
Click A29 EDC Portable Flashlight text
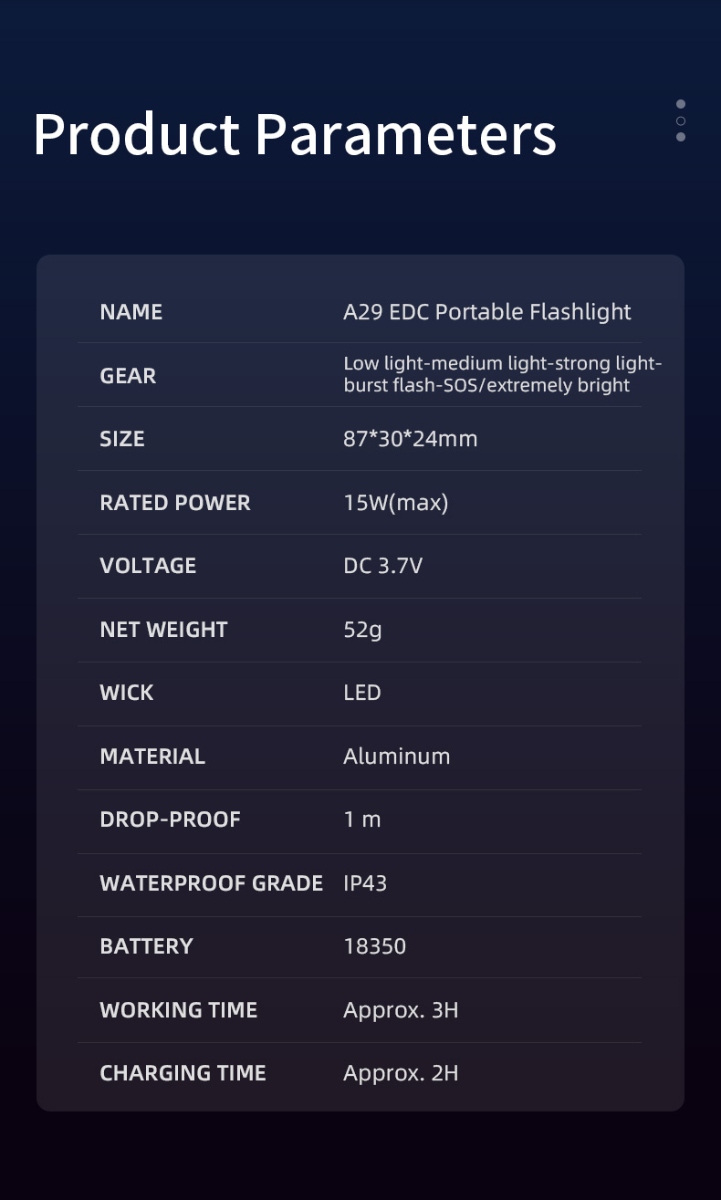(487, 312)
